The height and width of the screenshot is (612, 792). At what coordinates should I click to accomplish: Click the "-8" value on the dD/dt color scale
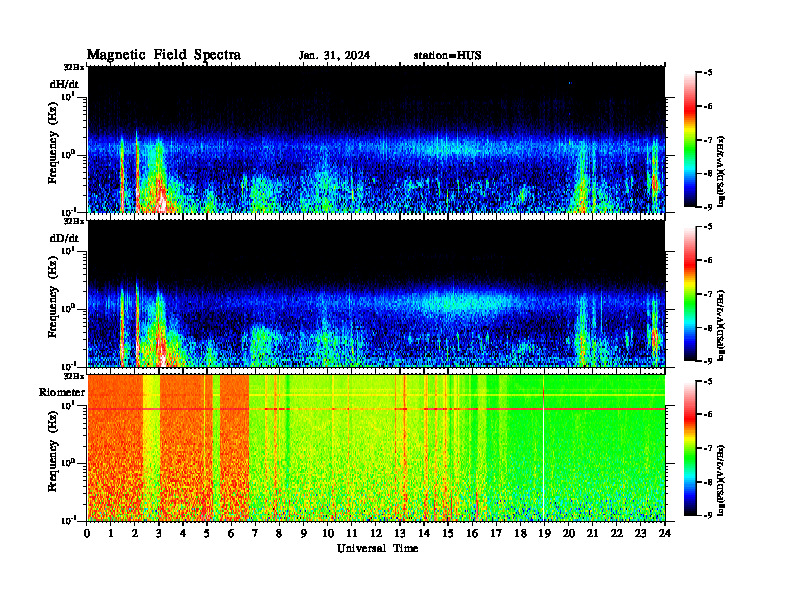tap(708, 328)
